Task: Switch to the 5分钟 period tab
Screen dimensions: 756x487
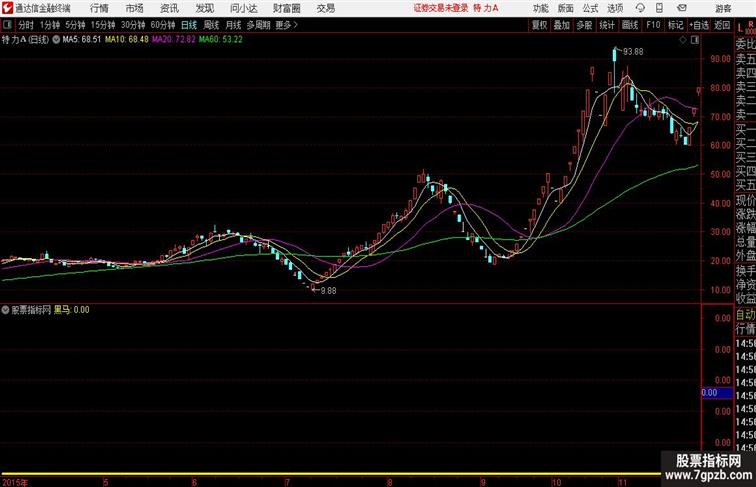Action: [x=75, y=25]
